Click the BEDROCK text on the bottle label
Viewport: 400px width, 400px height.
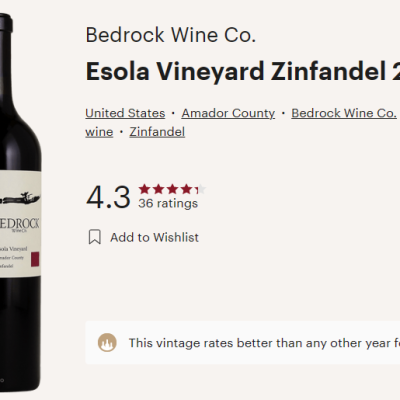point(19,224)
